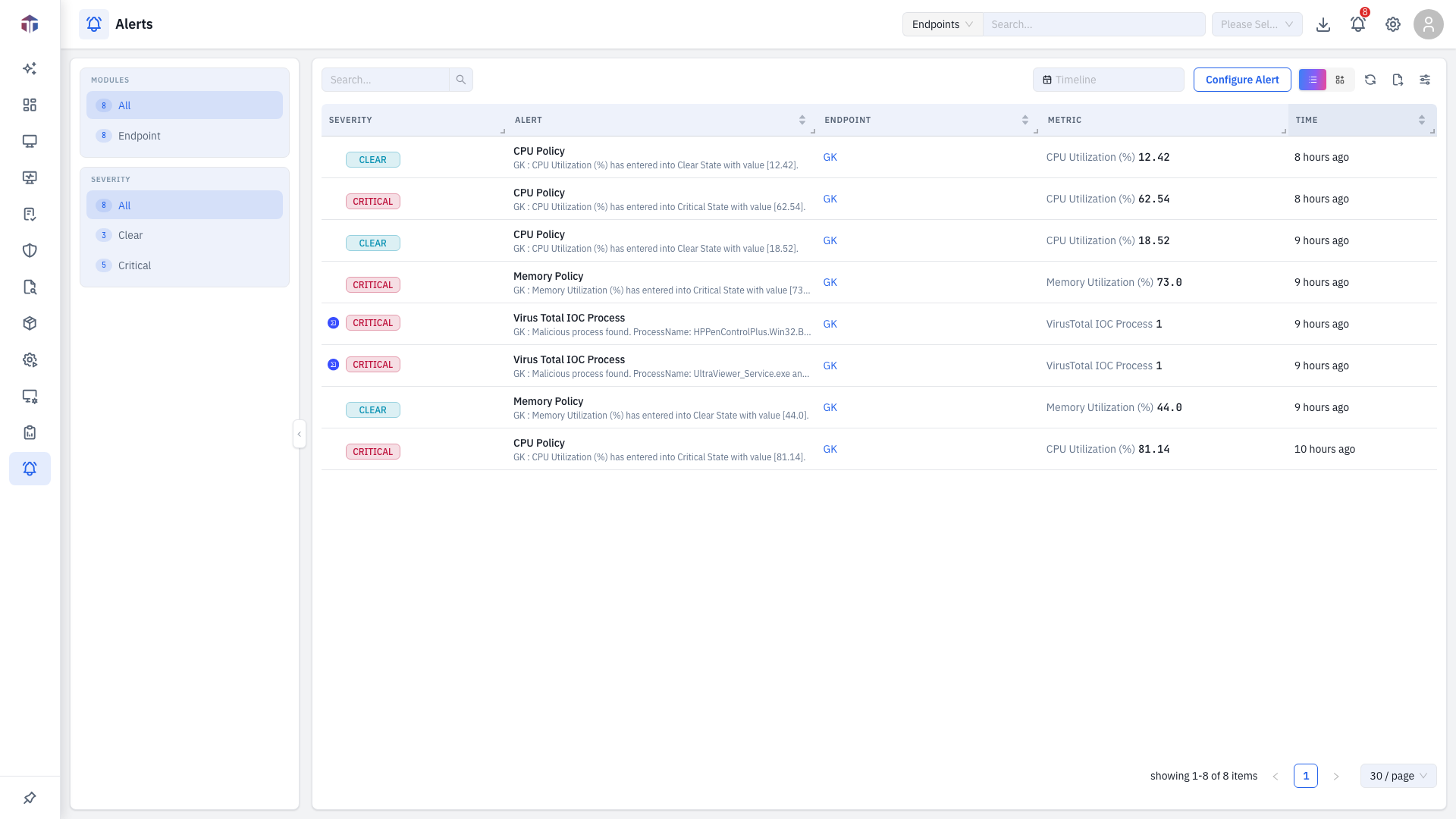Select All under Modules

[x=184, y=105]
